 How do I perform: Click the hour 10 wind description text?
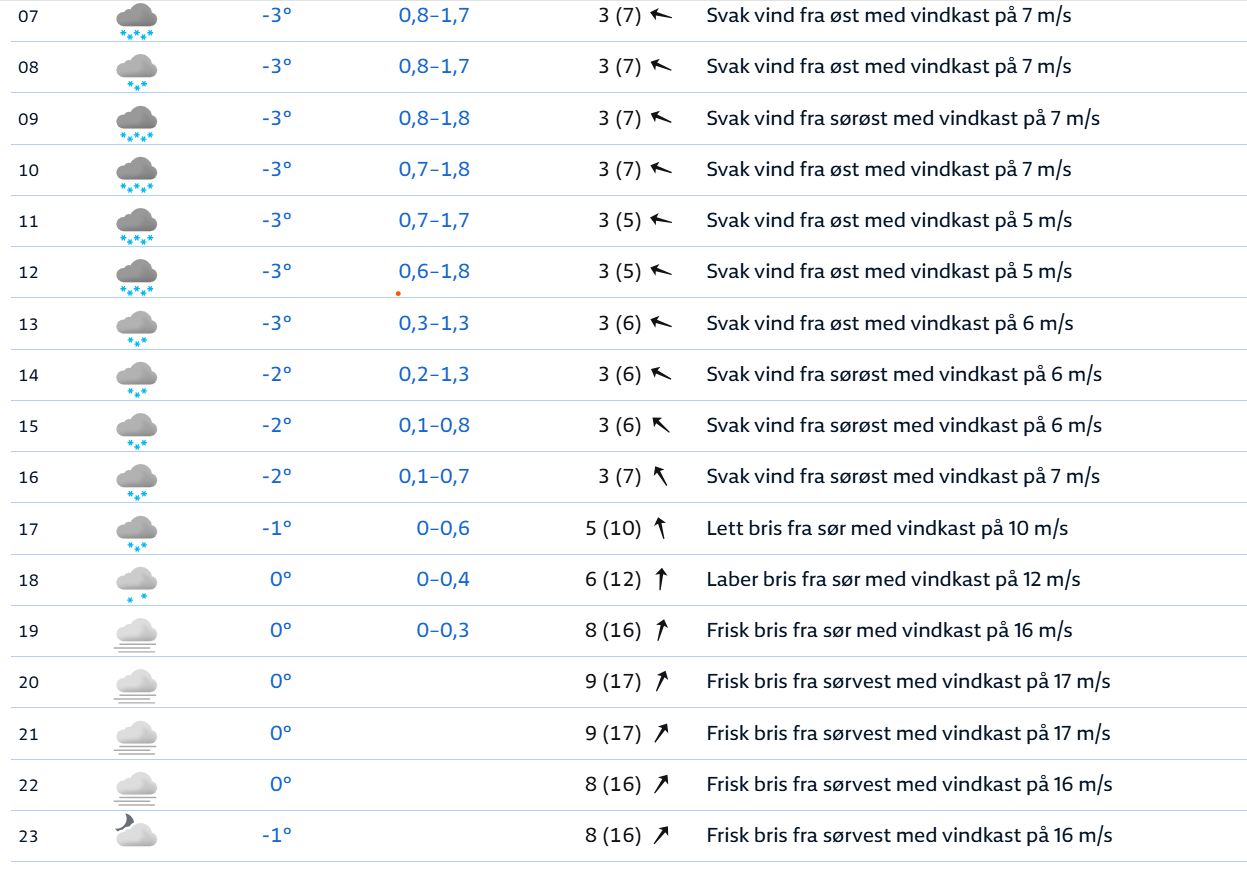pos(888,169)
